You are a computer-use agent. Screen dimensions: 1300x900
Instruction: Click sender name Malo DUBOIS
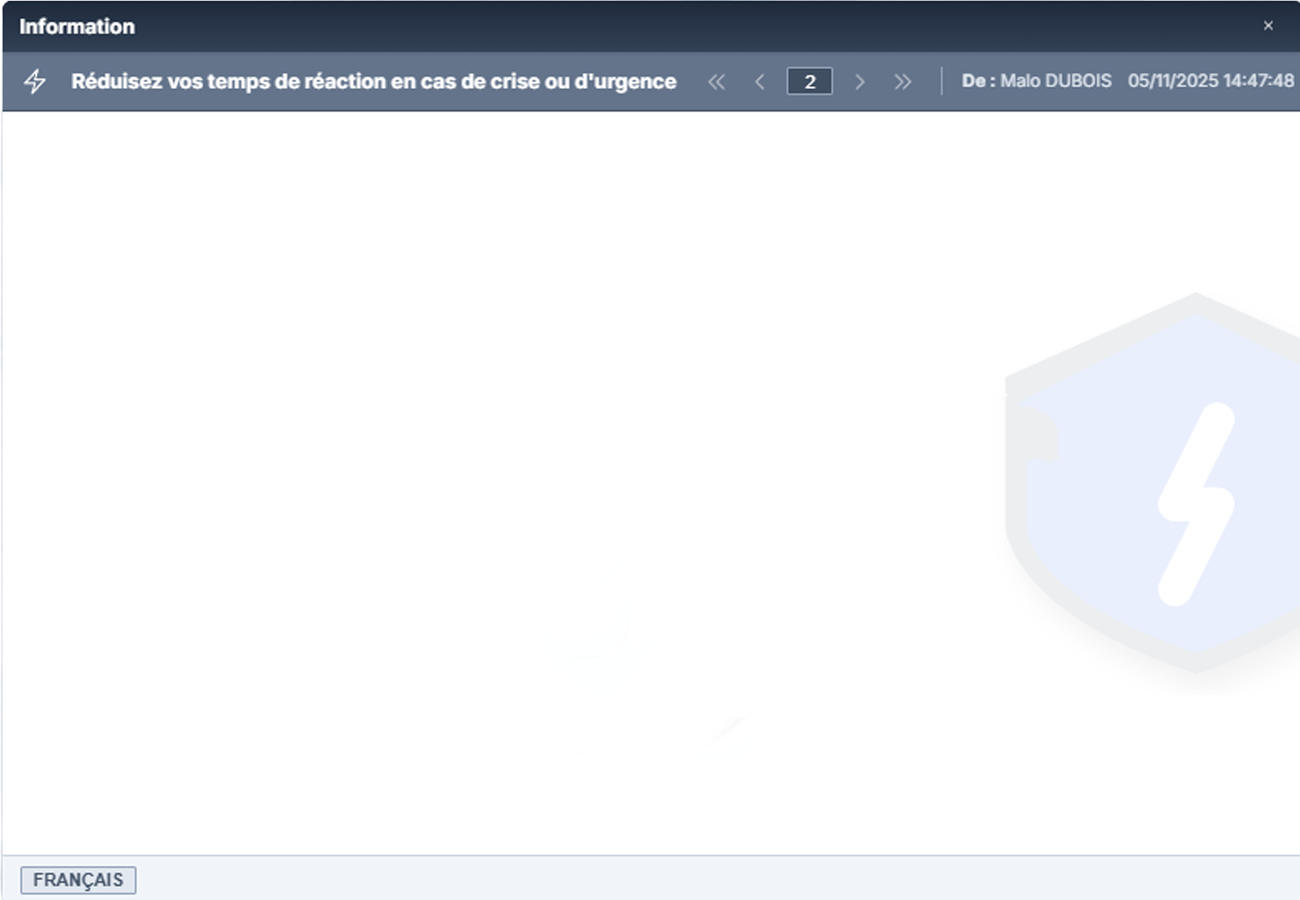point(1056,81)
